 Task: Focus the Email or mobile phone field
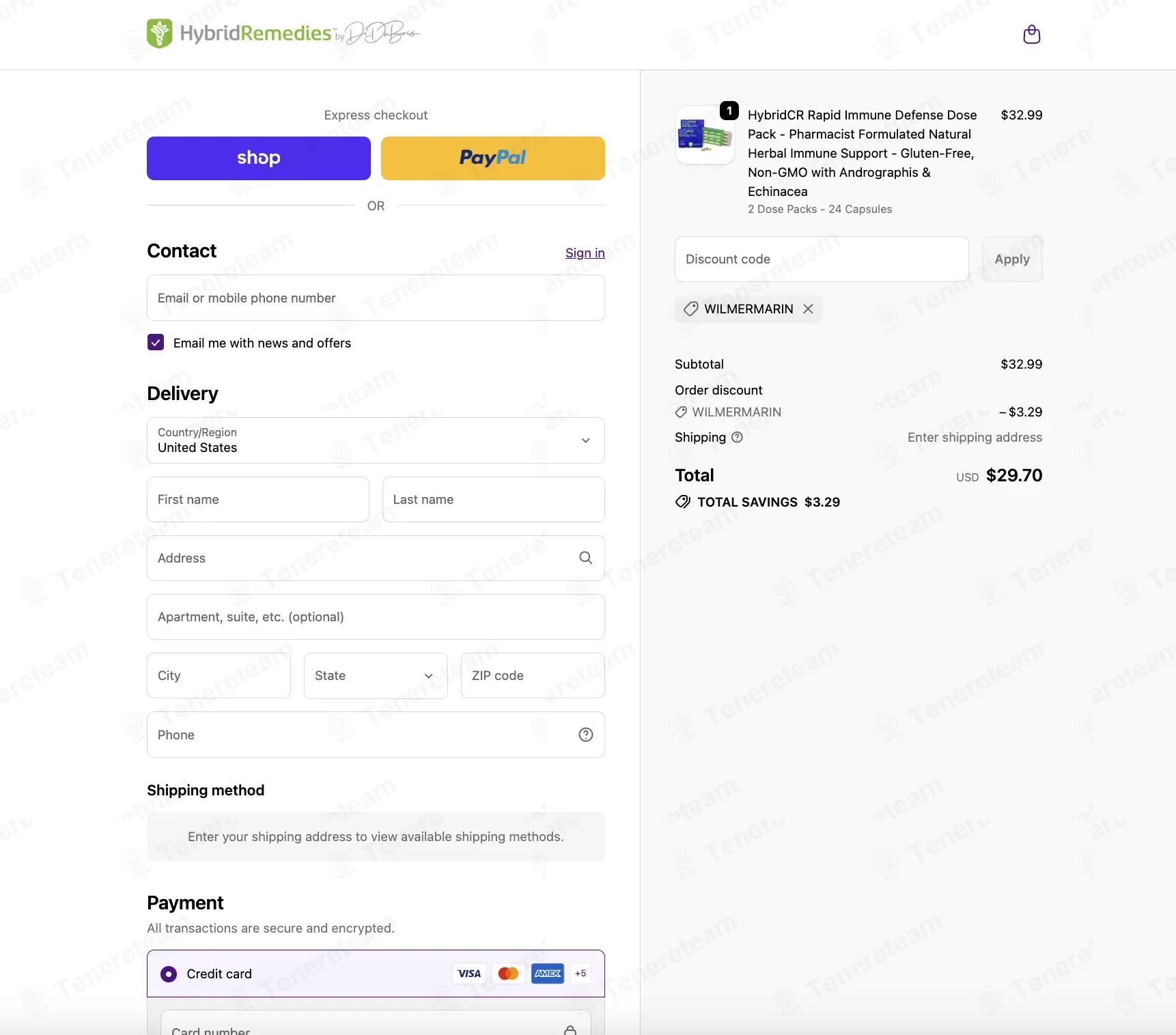(x=376, y=298)
